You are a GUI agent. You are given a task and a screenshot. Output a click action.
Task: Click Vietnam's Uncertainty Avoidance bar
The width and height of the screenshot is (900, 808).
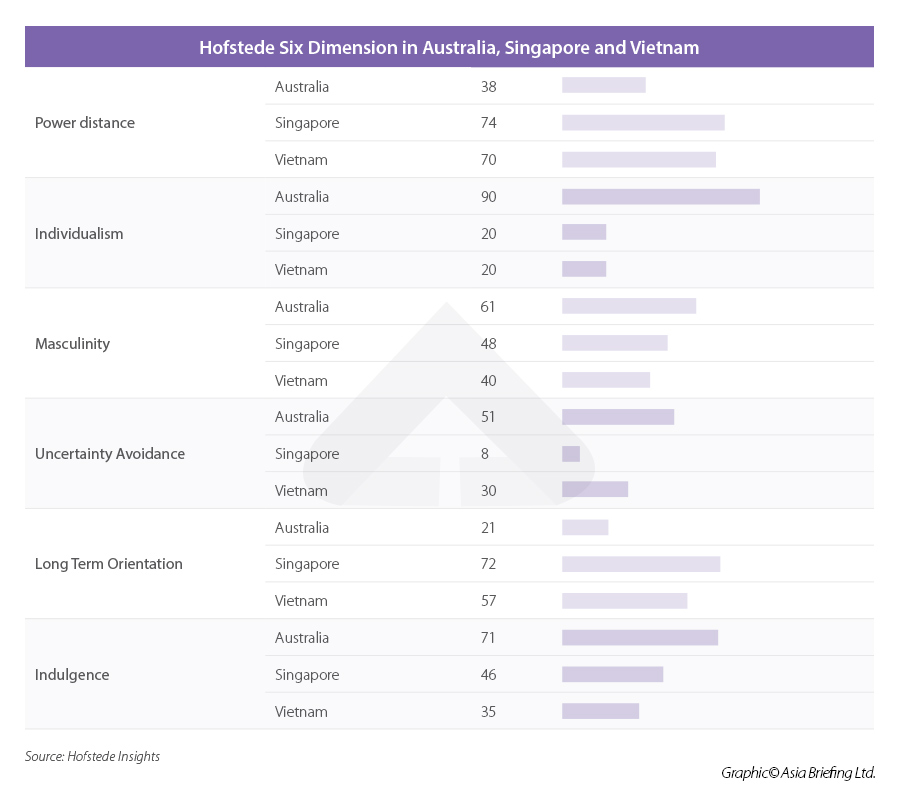coord(595,491)
